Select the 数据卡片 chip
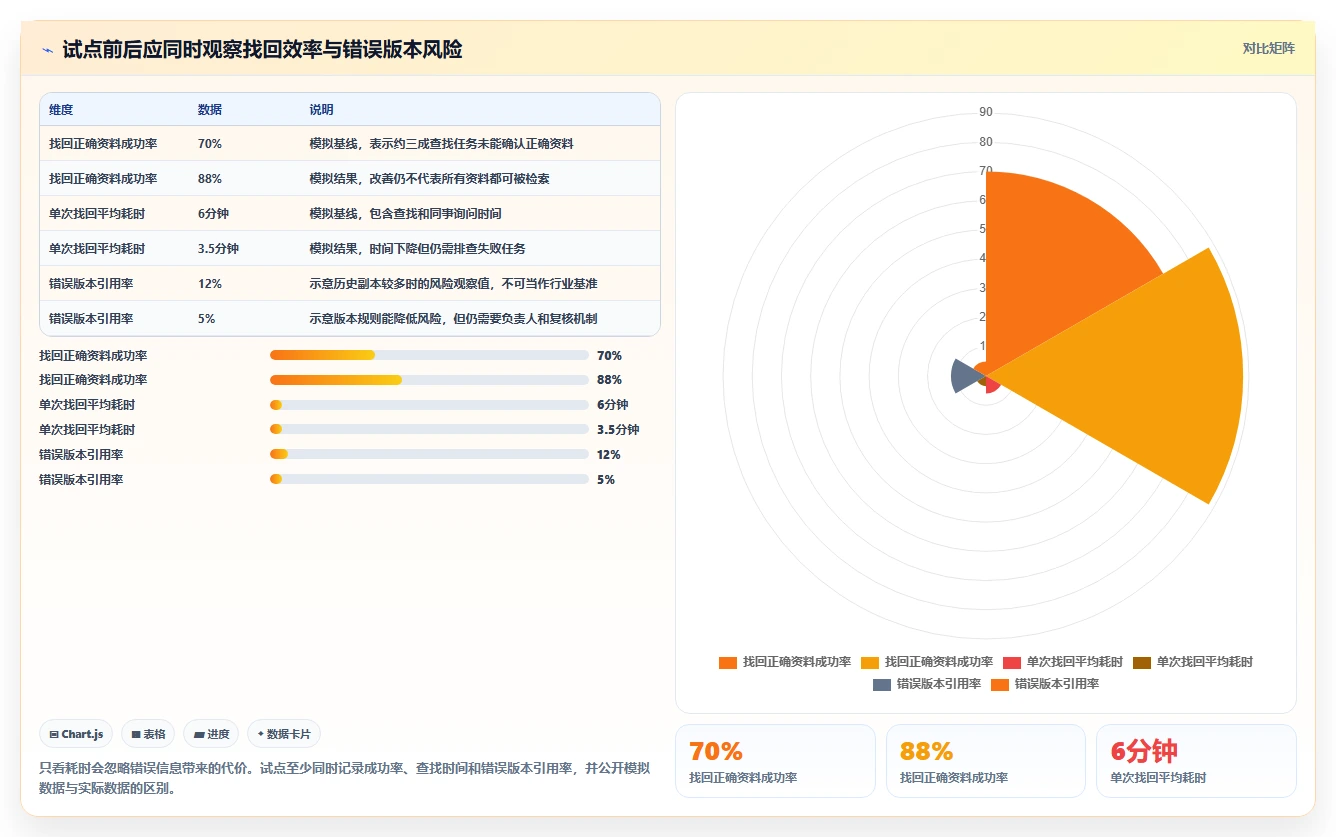This screenshot has width=1336, height=837. pyautogui.click(x=284, y=734)
